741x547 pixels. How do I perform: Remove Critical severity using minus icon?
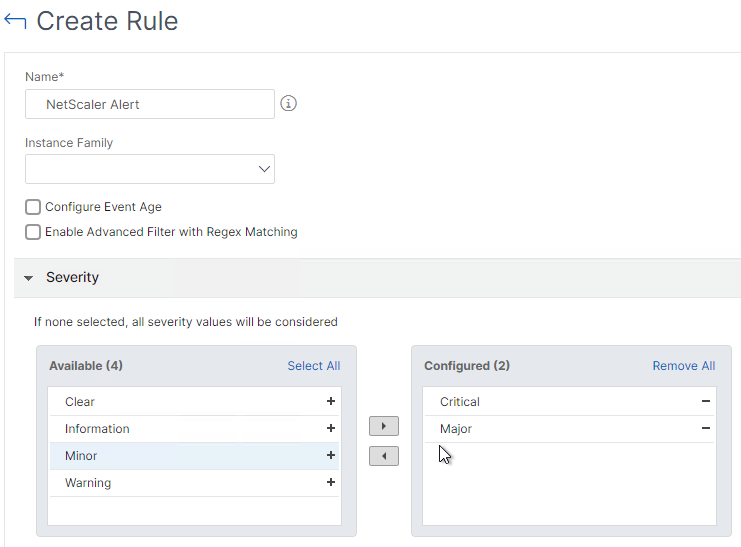[x=706, y=401]
